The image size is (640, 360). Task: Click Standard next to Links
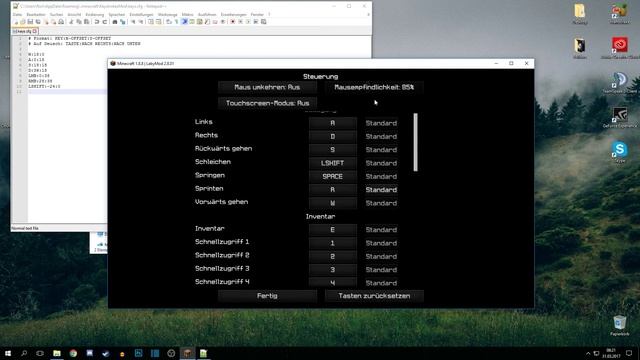tap(381, 123)
